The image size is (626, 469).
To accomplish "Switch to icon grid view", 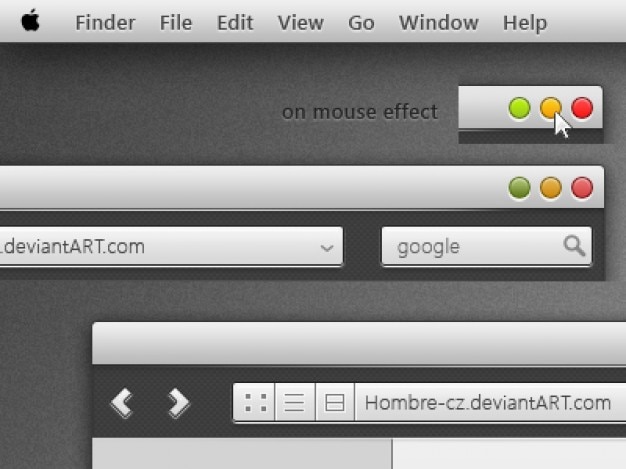I will (255, 402).
